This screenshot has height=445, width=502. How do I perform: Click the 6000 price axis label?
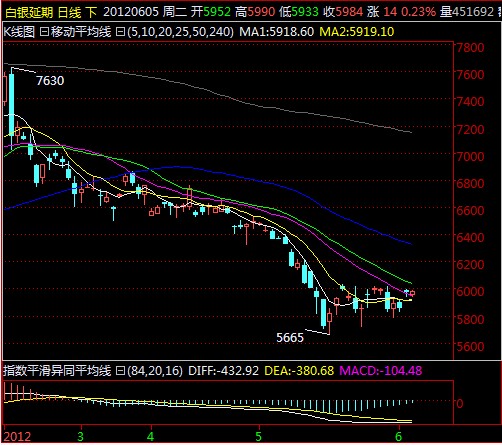coord(470,291)
